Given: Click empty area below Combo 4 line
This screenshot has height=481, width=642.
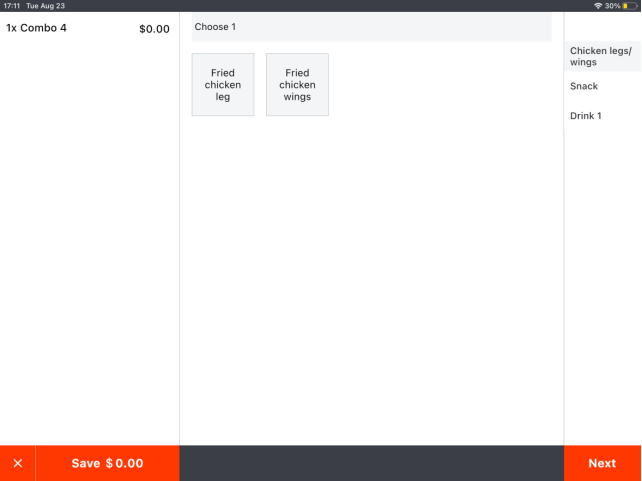Looking at the screenshot, I should (x=89, y=240).
